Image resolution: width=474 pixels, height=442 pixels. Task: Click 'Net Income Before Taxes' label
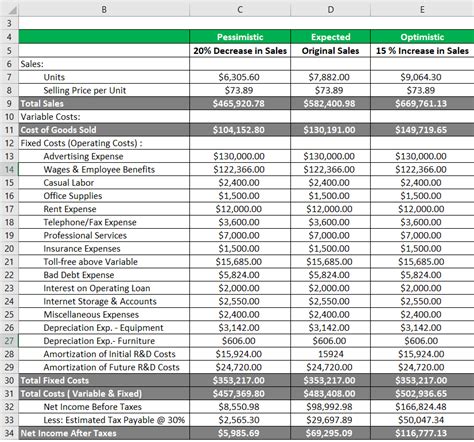point(92,407)
